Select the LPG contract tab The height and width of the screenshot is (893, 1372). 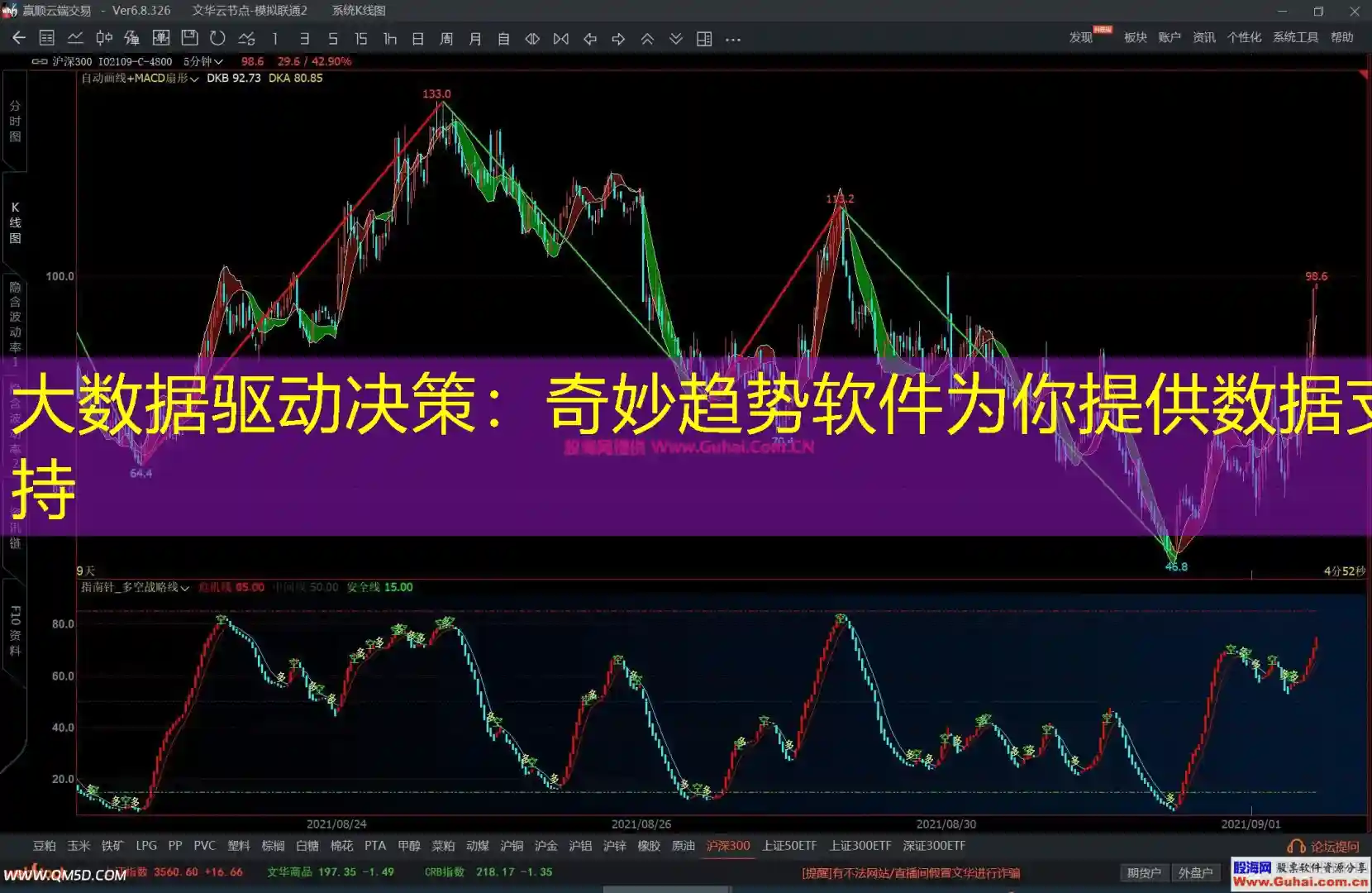coord(146,846)
